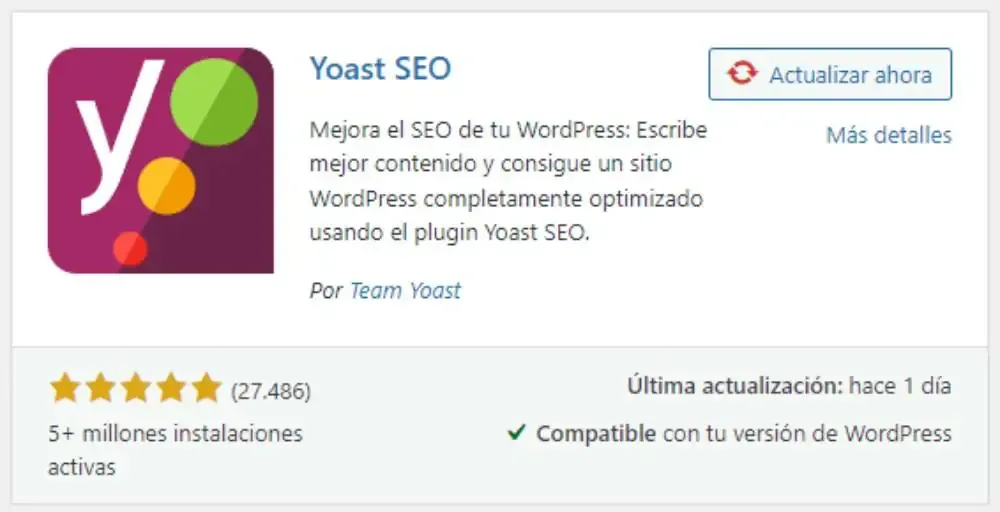Click the small red circle in the logo
The height and width of the screenshot is (512, 1000).
coord(130,248)
